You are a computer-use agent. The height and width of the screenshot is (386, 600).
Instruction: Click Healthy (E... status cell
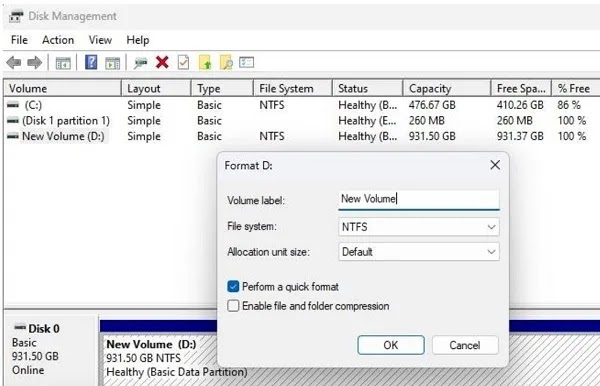click(x=367, y=121)
